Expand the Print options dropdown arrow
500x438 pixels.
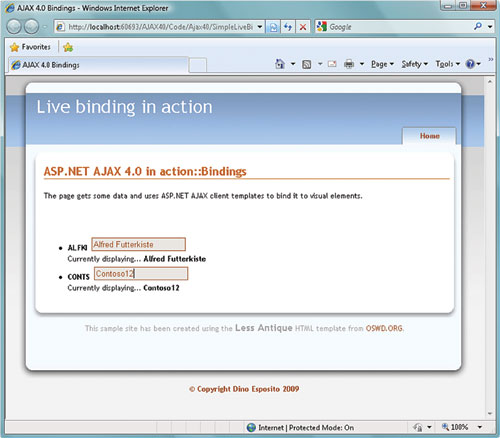pos(362,64)
